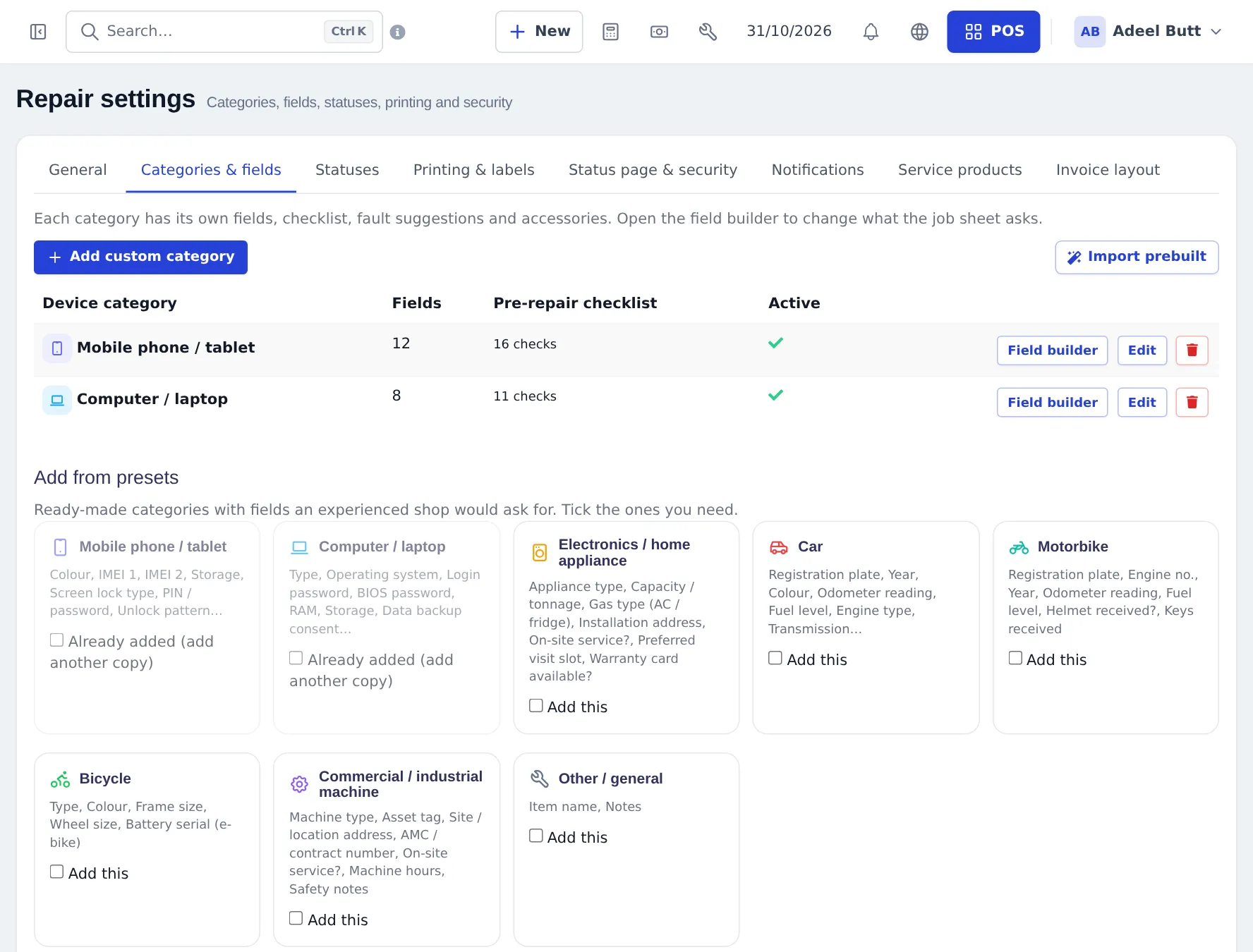Click the 'Pre-repair checklist' column header
The image size is (1253, 952).
pyautogui.click(x=575, y=303)
